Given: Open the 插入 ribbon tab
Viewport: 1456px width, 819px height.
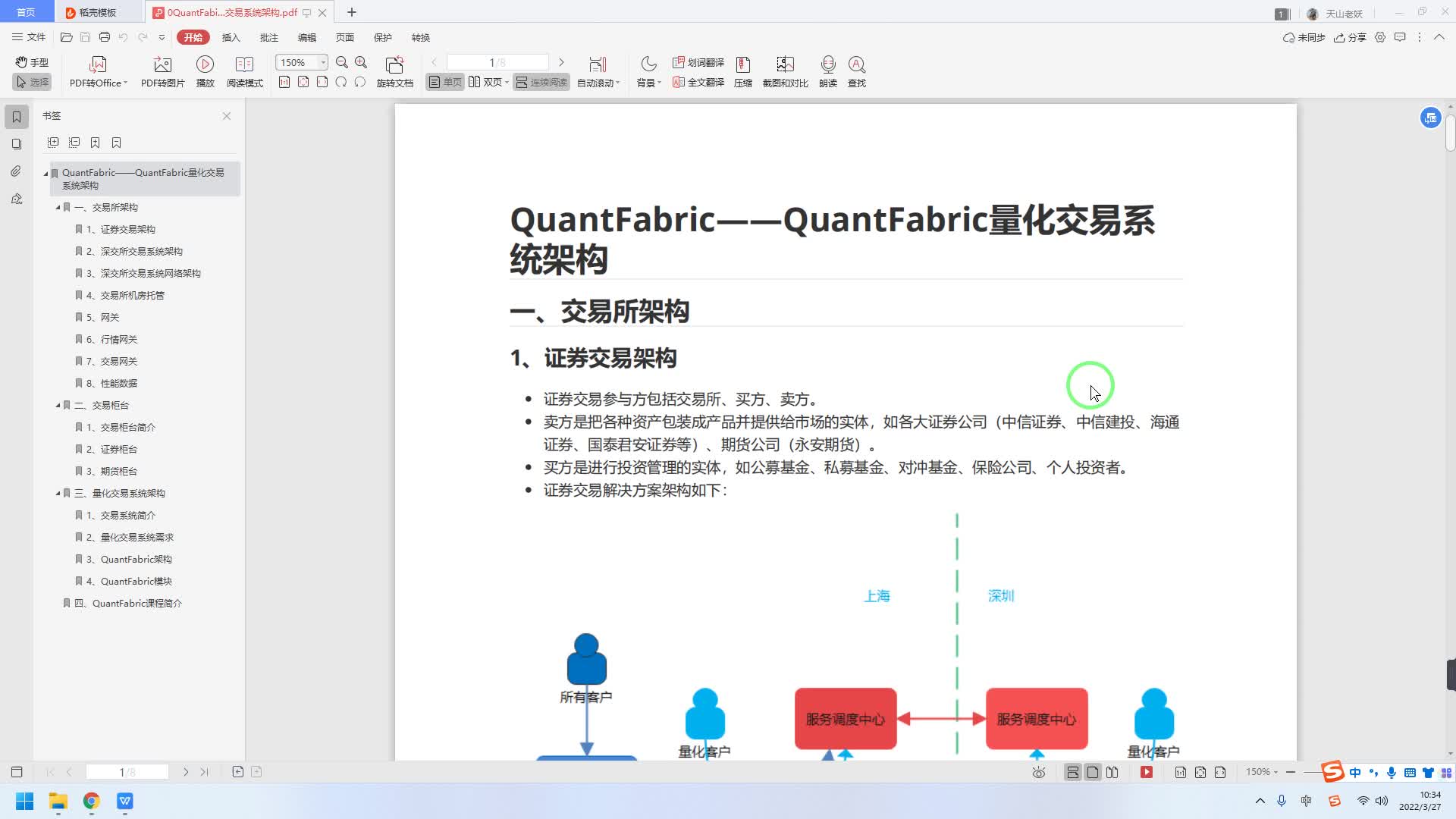Looking at the screenshot, I should pyautogui.click(x=231, y=37).
